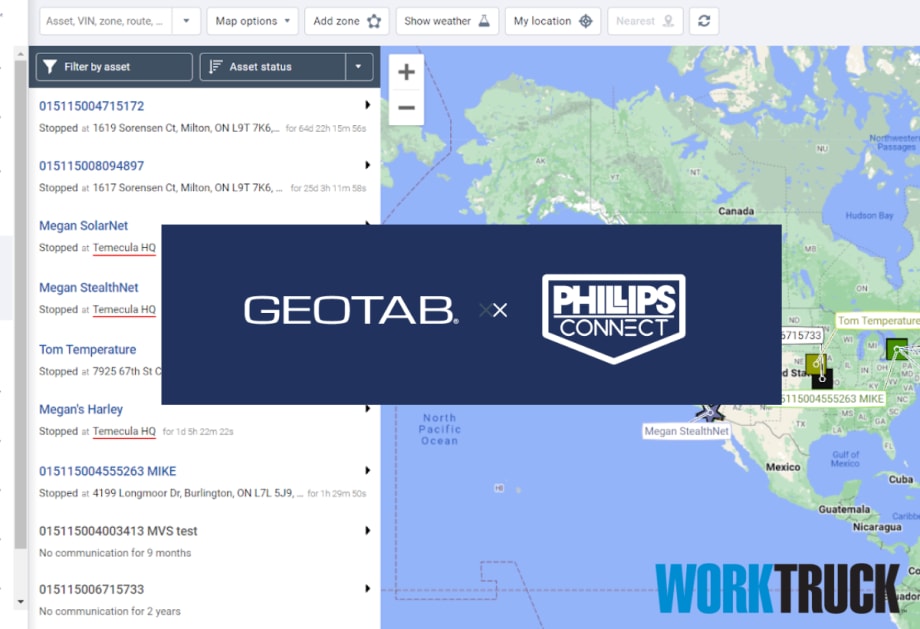Select 015115004003413 MVS test asset
The width and height of the screenshot is (920, 629).
click(118, 531)
